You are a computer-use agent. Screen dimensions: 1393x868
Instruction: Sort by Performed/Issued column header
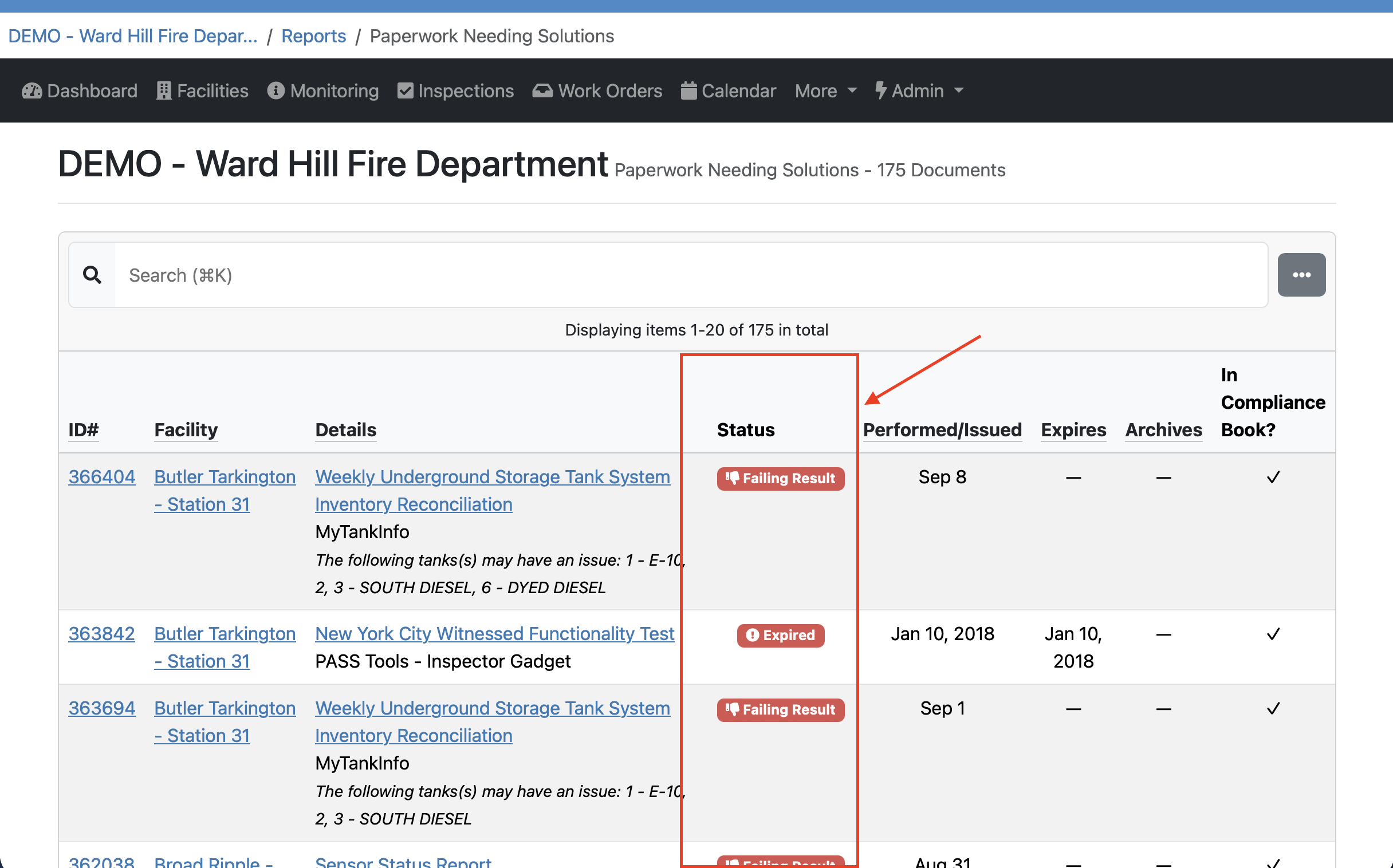[942, 430]
